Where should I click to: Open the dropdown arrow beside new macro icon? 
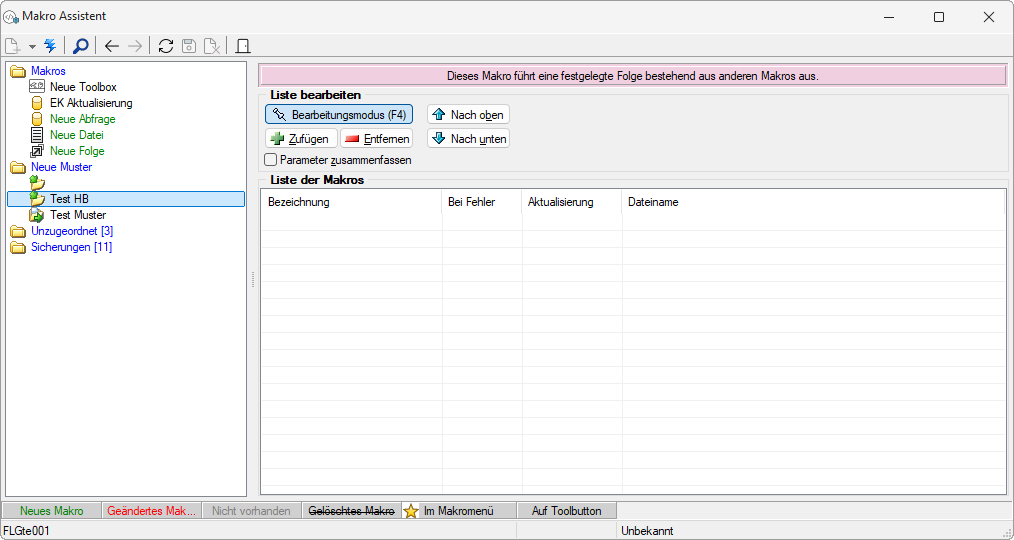click(x=32, y=47)
